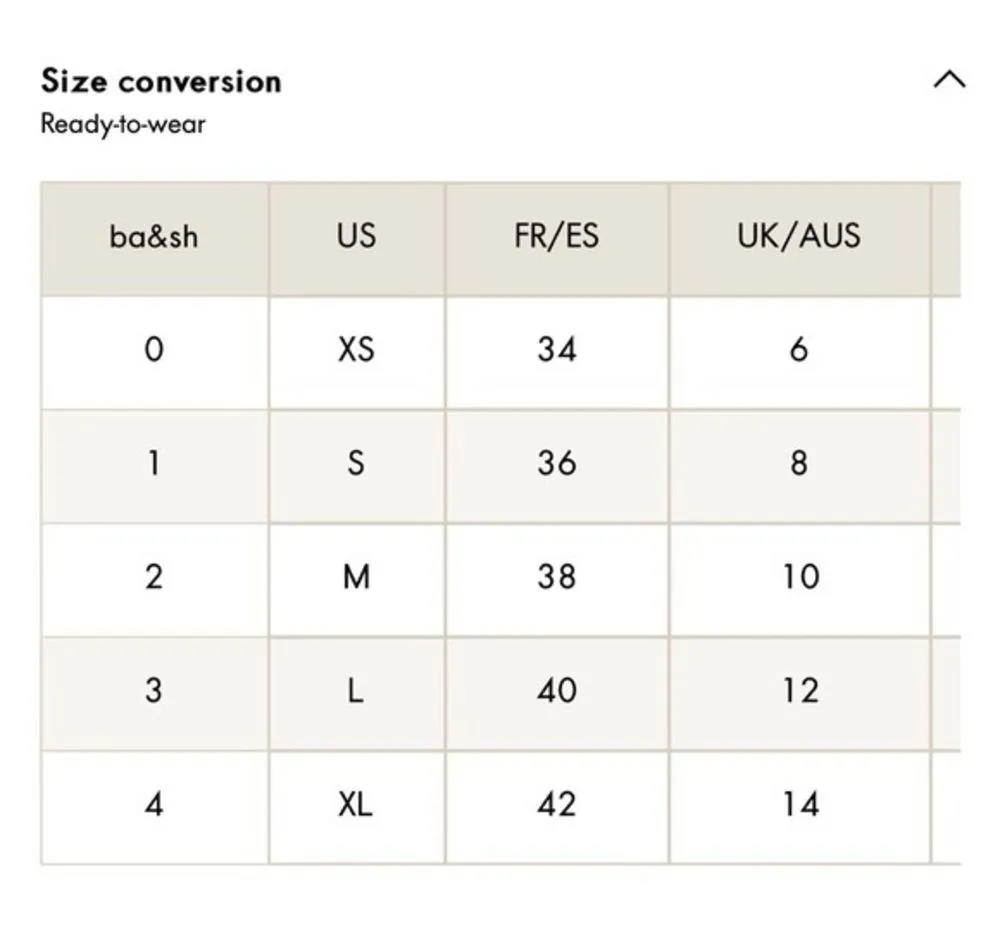
Task: Select the UK/AUS column header
Action: pyautogui.click(x=798, y=237)
